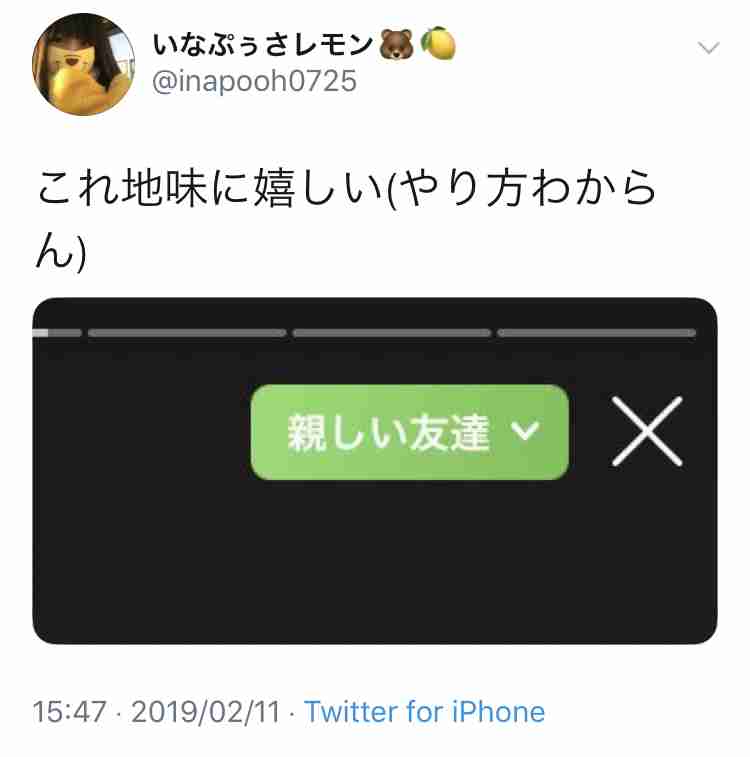
Task: Jump to the third story progress segment
Action: tap(391, 333)
